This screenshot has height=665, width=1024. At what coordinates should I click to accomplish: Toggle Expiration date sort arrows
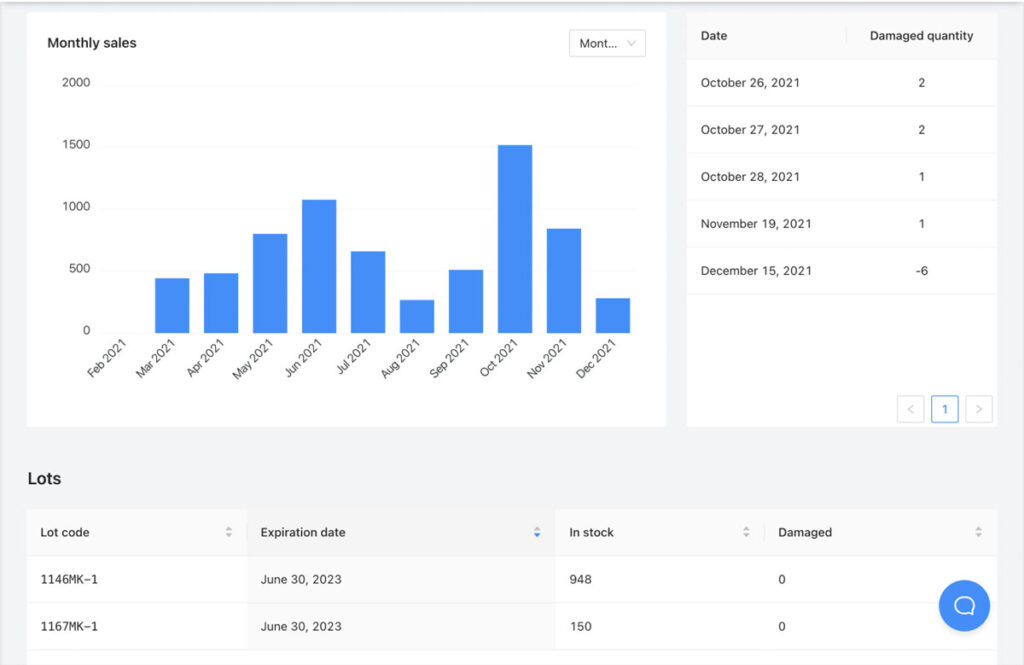coord(537,532)
